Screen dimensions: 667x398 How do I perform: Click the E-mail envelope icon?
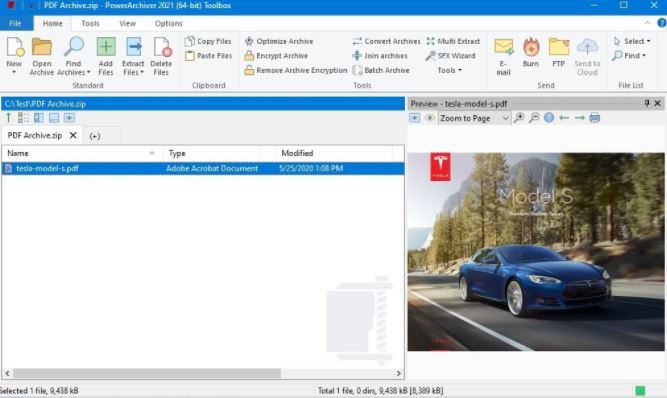pyautogui.click(x=503, y=47)
